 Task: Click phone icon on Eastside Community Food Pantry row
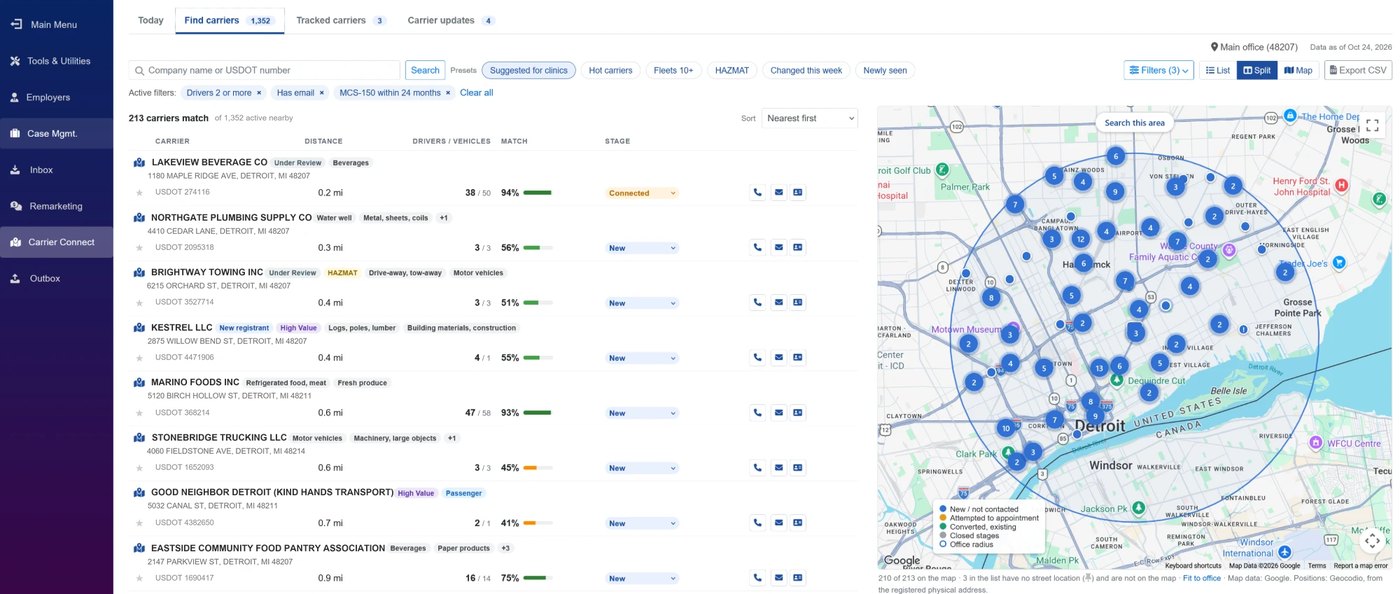point(757,578)
